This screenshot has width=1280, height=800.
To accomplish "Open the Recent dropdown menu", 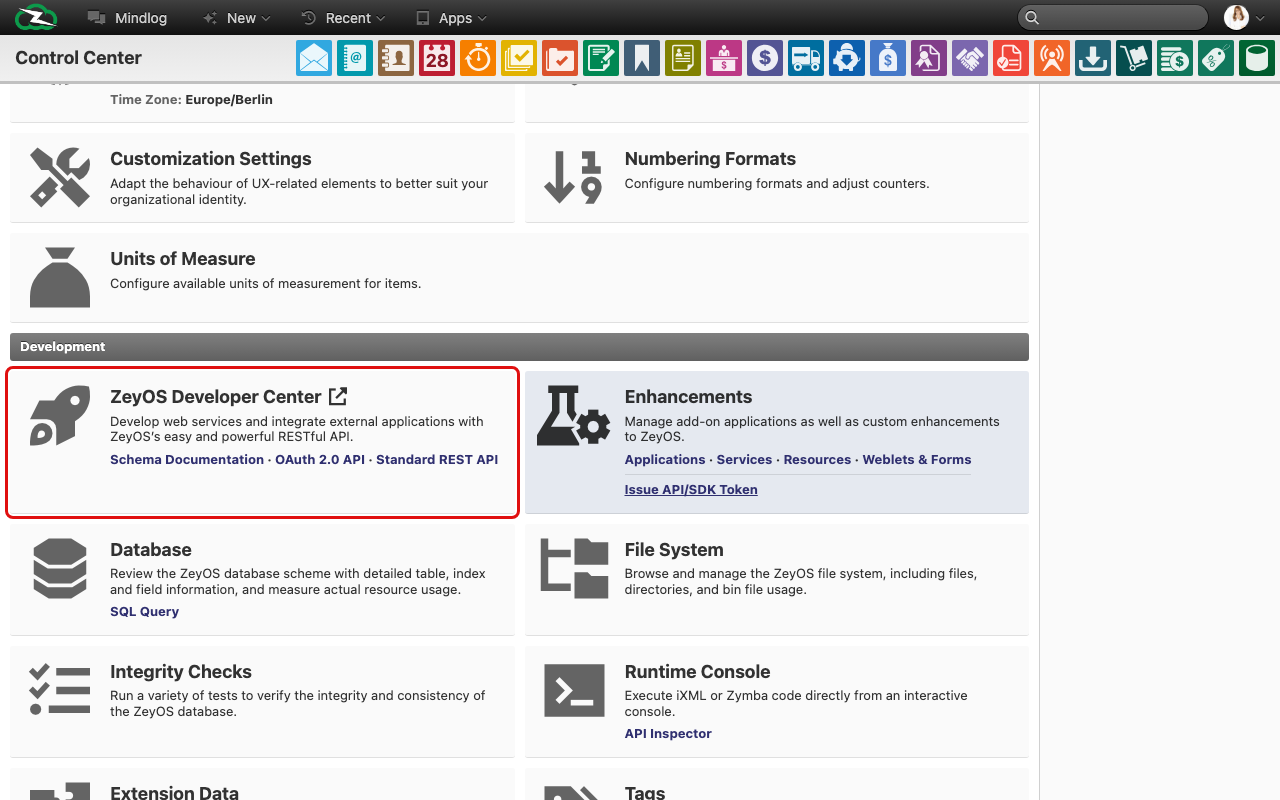I will tap(343, 18).
